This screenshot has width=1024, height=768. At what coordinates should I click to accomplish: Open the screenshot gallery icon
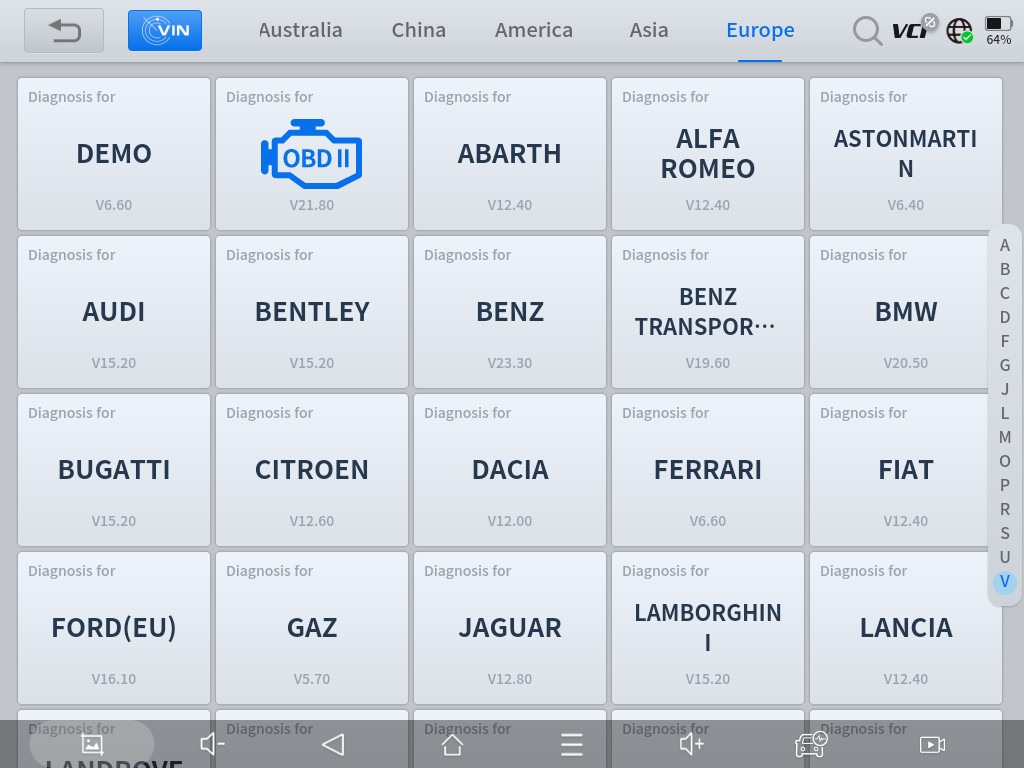(x=92, y=744)
